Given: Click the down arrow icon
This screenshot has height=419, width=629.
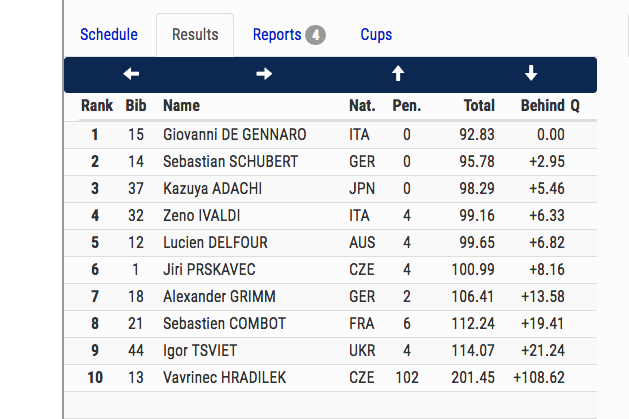Looking at the screenshot, I should (x=531, y=74).
